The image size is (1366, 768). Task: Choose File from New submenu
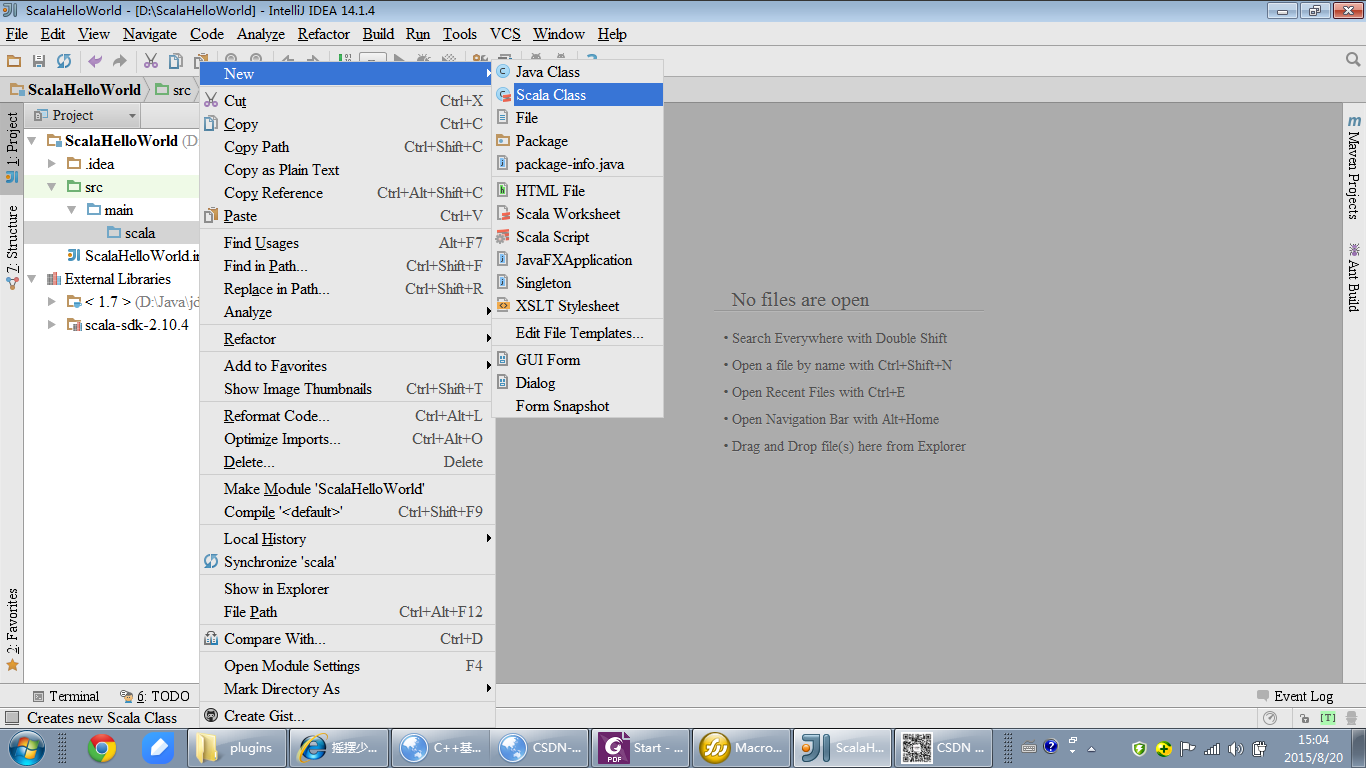577,118
